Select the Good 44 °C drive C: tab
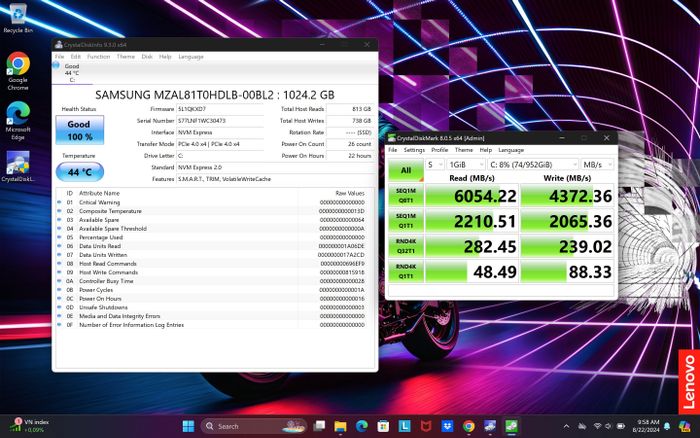The image size is (700, 438). tap(71, 73)
